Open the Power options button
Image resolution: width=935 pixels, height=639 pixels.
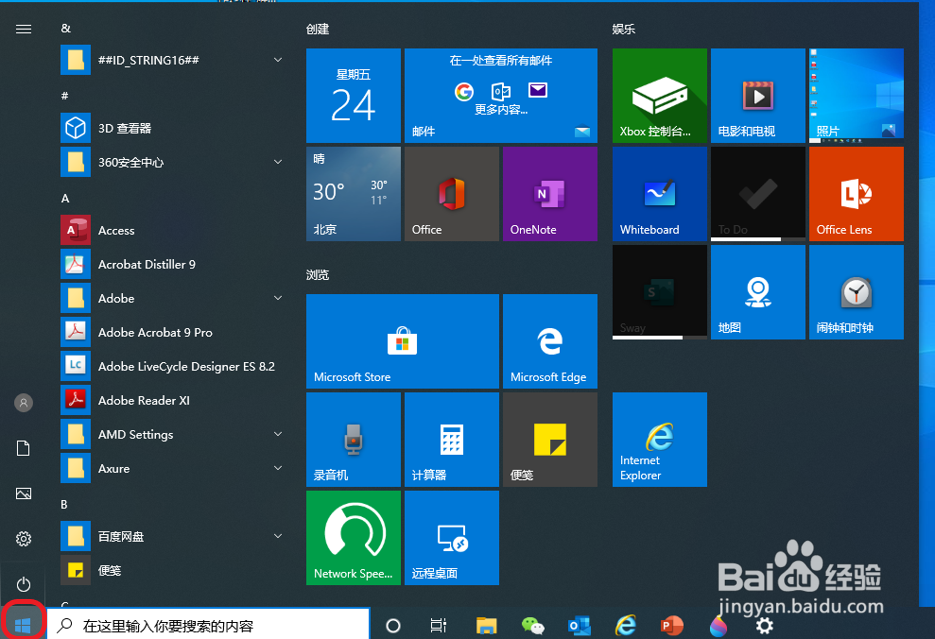tap(23, 584)
